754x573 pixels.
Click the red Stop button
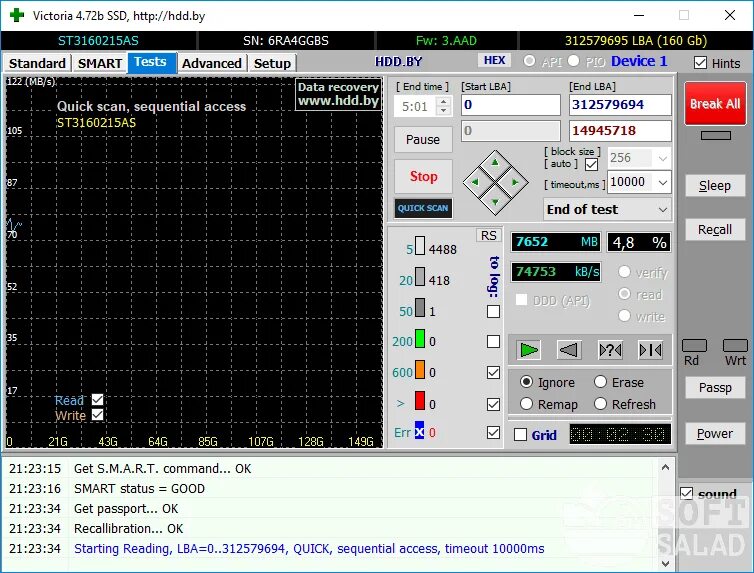click(423, 176)
